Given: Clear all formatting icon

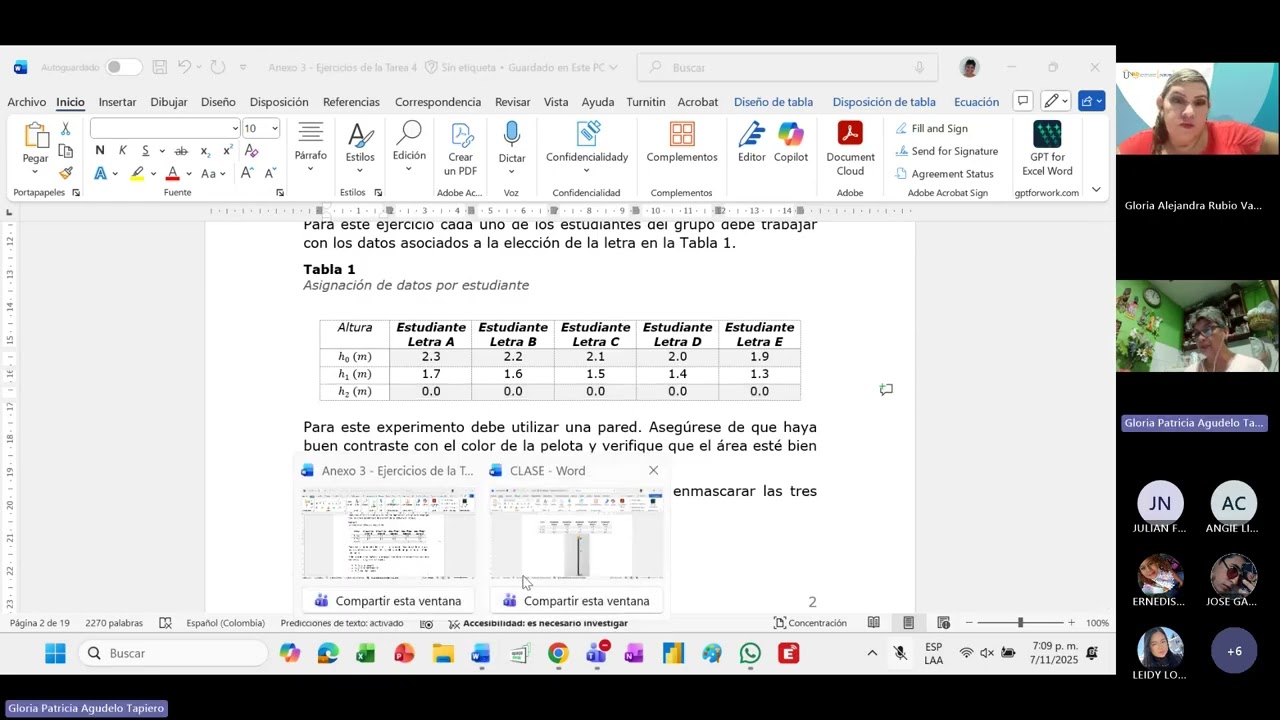Looking at the screenshot, I should click(251, 151).
